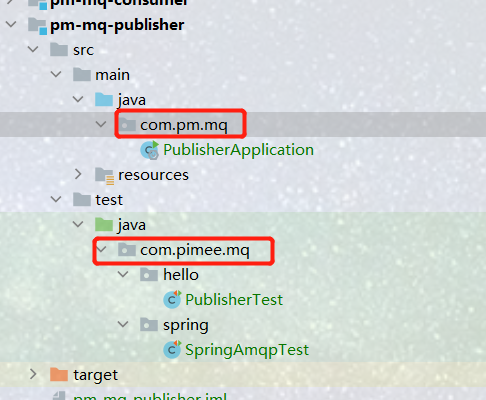The height and width of the screenshot is (400, 486).
Task: Open PublisherApplication class file
Action: [x=238, y=150]
